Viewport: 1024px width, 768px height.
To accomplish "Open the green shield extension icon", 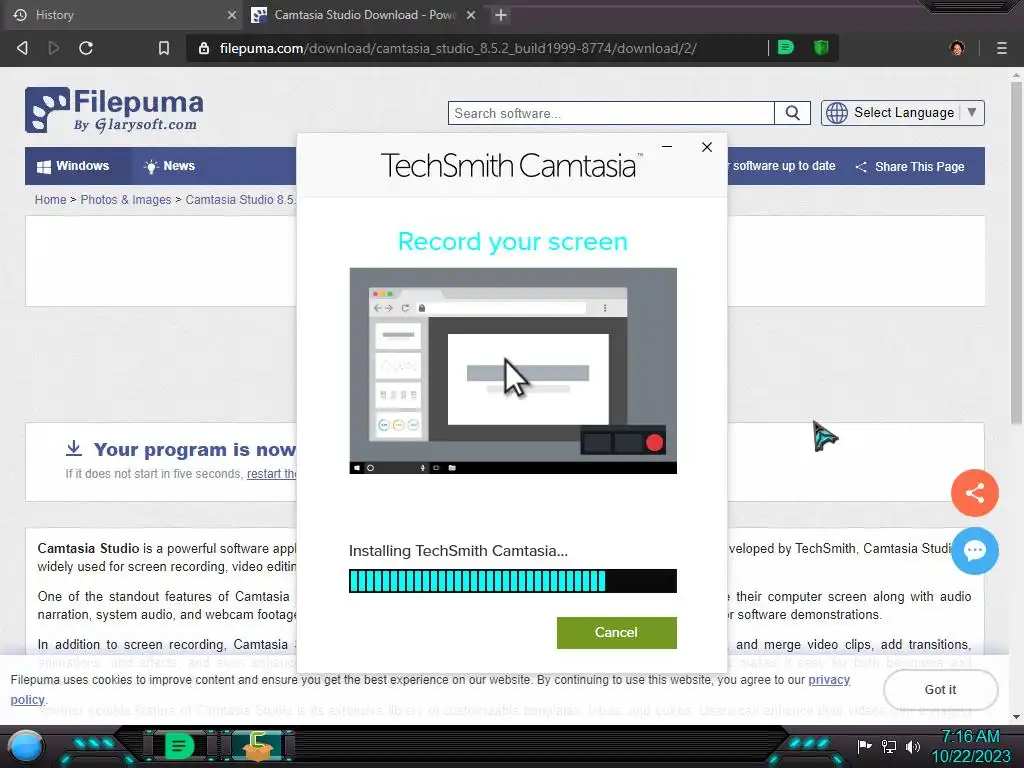I will [821, 48].
